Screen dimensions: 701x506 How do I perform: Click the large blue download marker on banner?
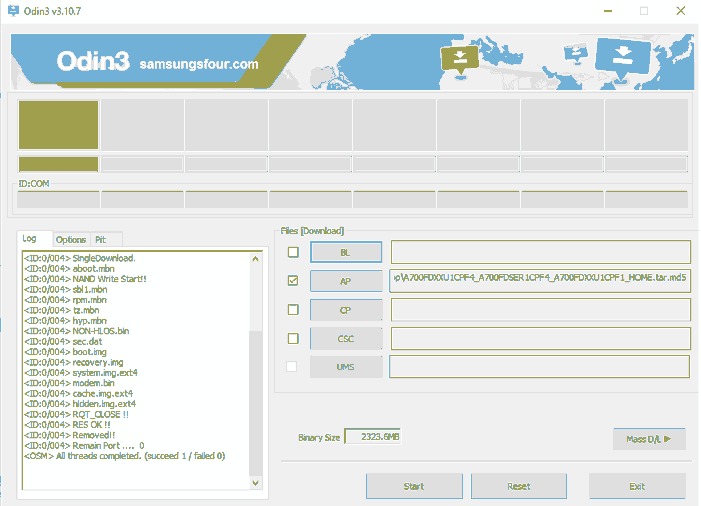622,57
